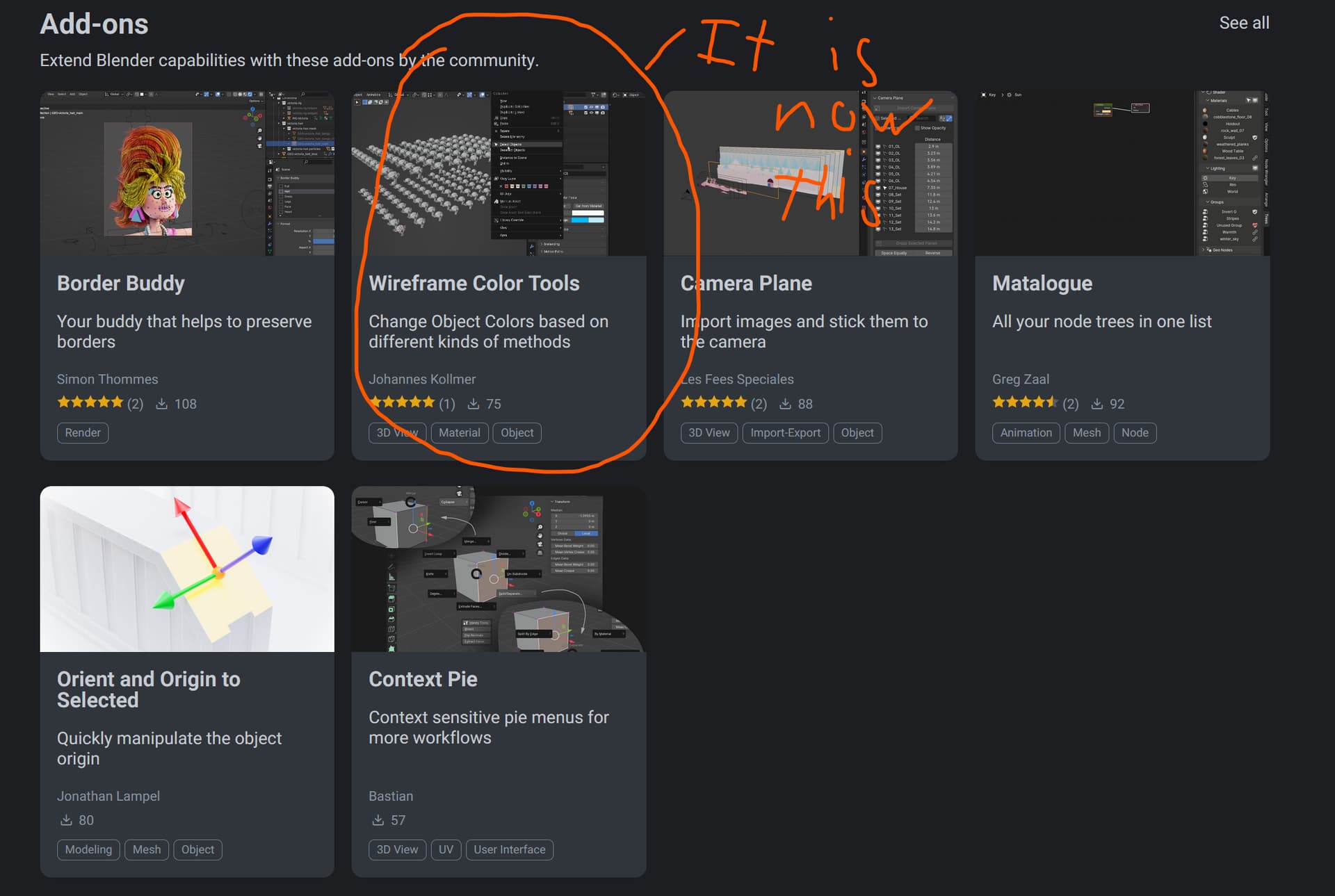Select the Render tag on Border Buddy

click(83, 432)
